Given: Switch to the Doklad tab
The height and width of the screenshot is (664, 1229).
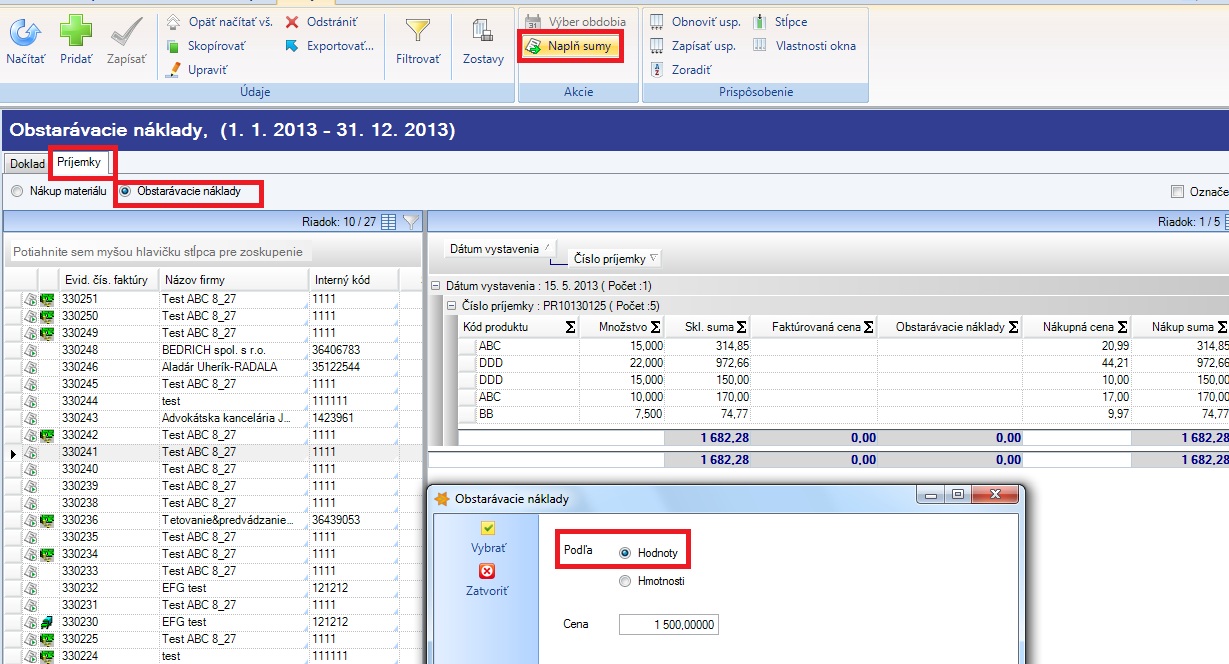Looking at the screenshot, I should coord(27,163).
